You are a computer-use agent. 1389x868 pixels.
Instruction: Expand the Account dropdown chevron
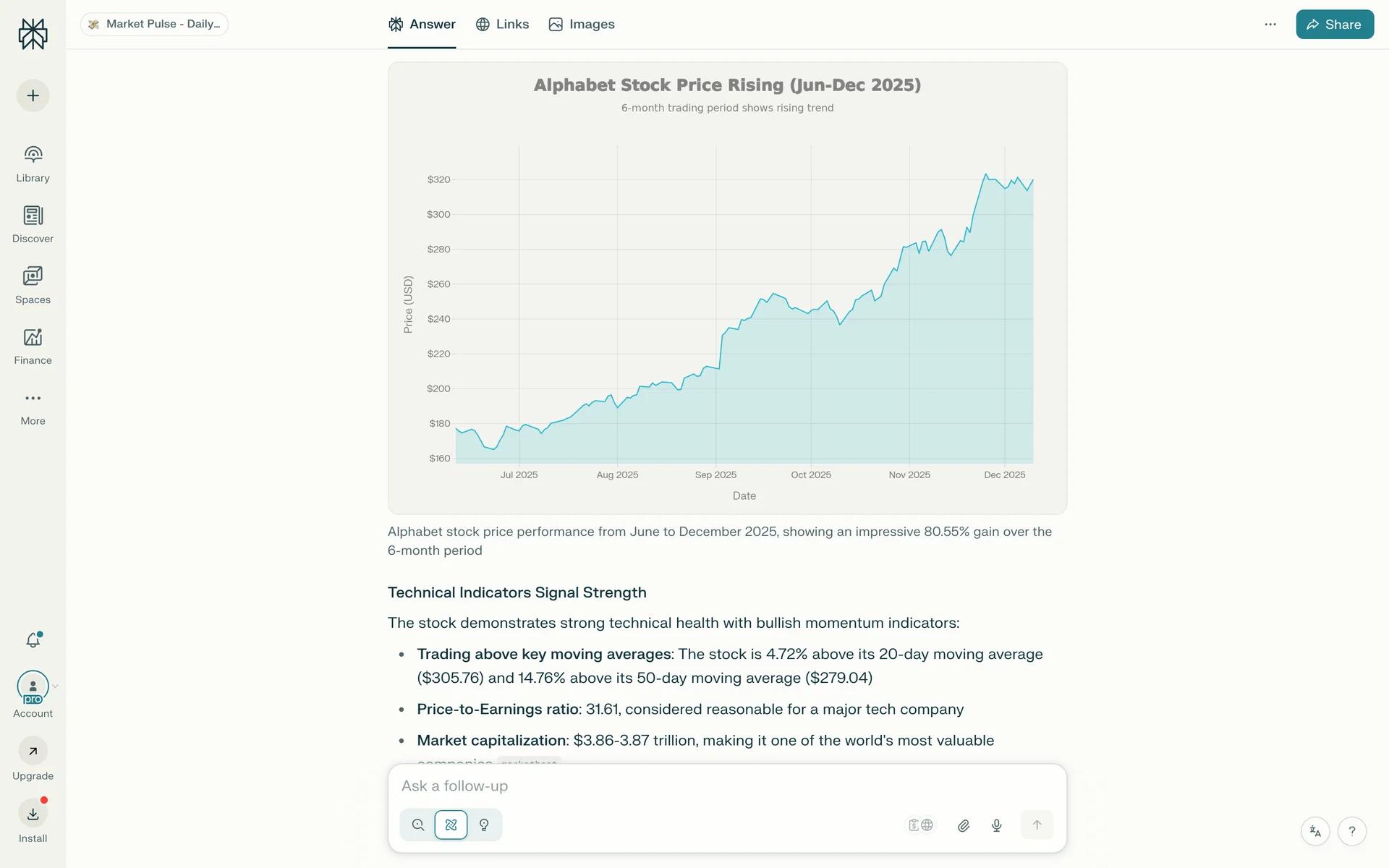pyautogui.click(x=56, y=686)
